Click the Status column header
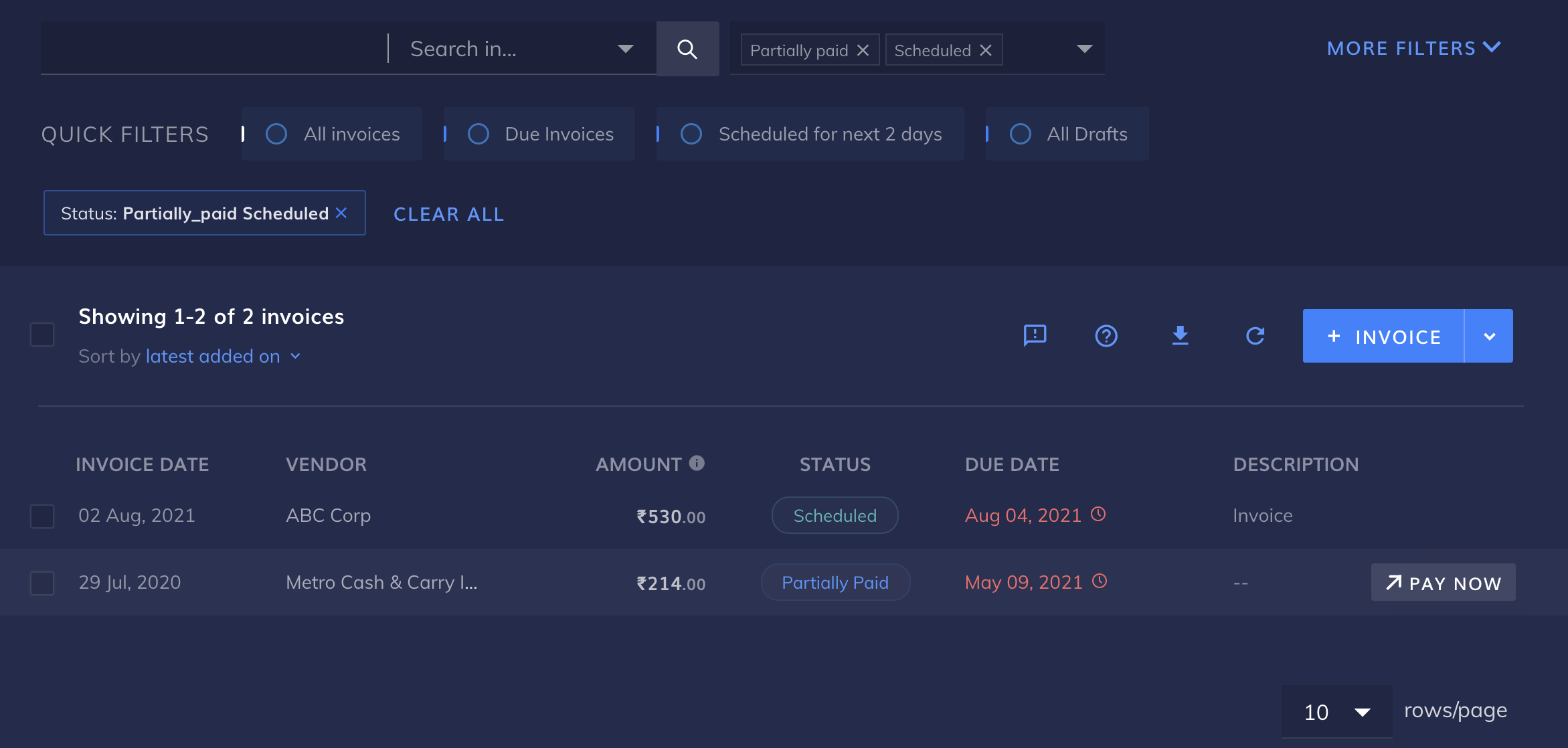Image resolution: width=1568 pixels, height=748 pixels. pyautogui.click(x=835, y=464)
